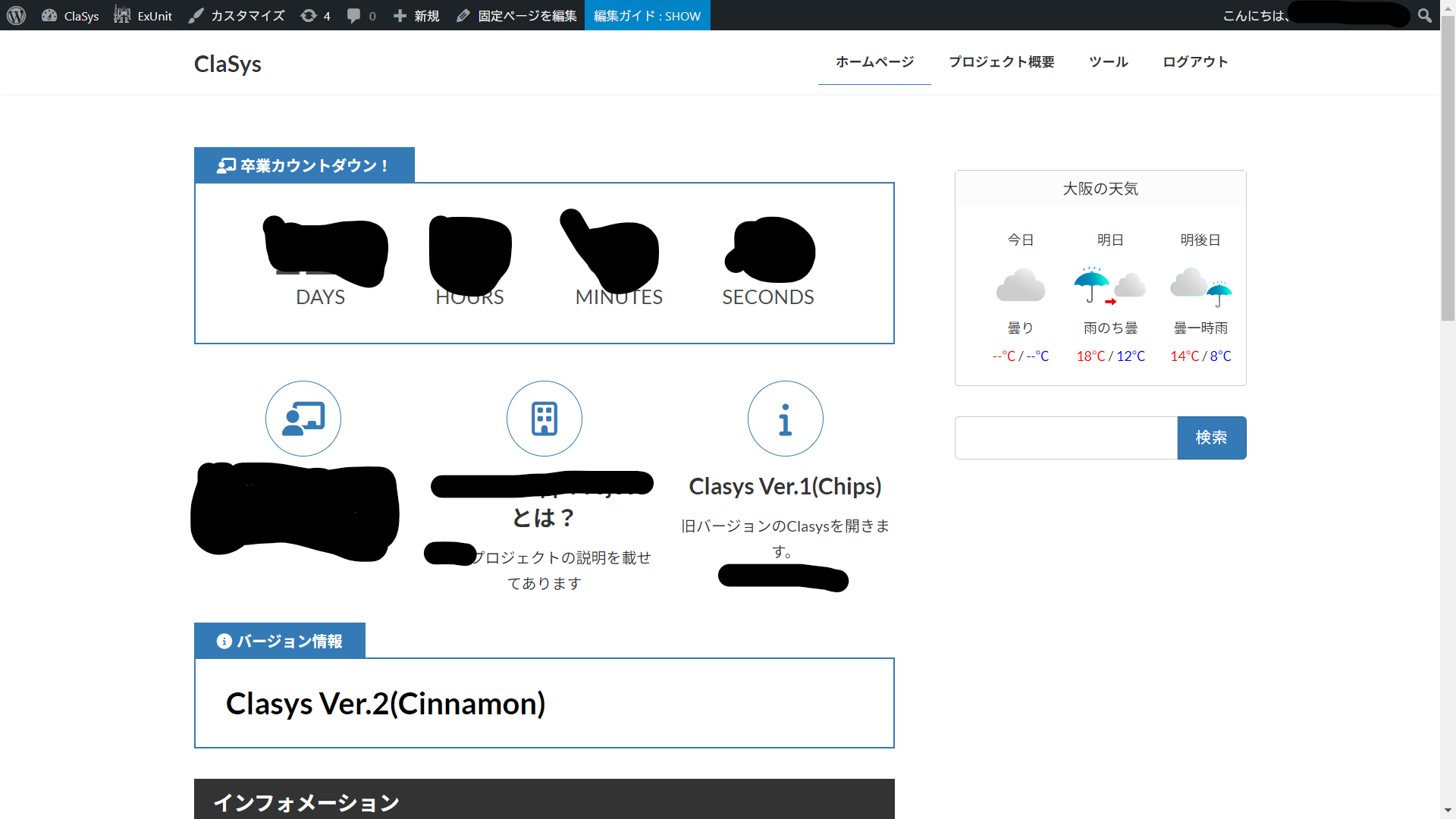
Task: Open the comments bubble icon
Action: click(361, 15)
